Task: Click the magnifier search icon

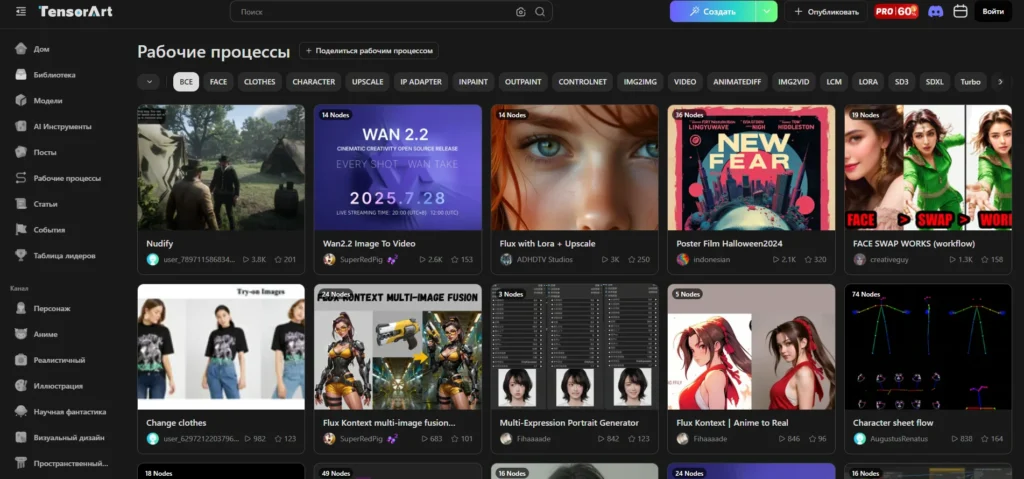Action: (539, 12)
